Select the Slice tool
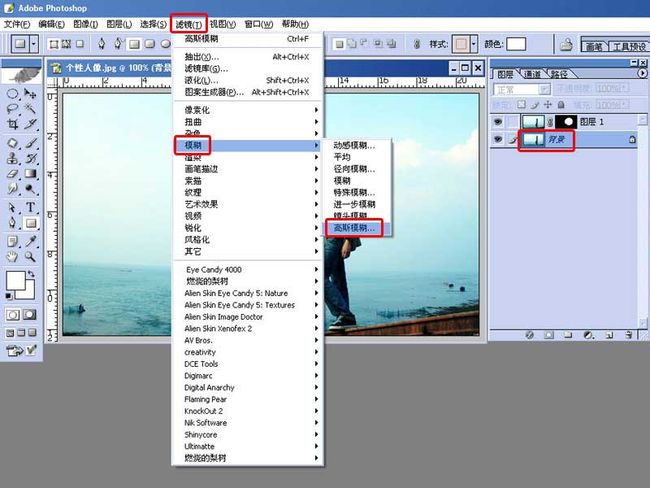This screenshot has height=488, width=650. [x=30, y=124]
